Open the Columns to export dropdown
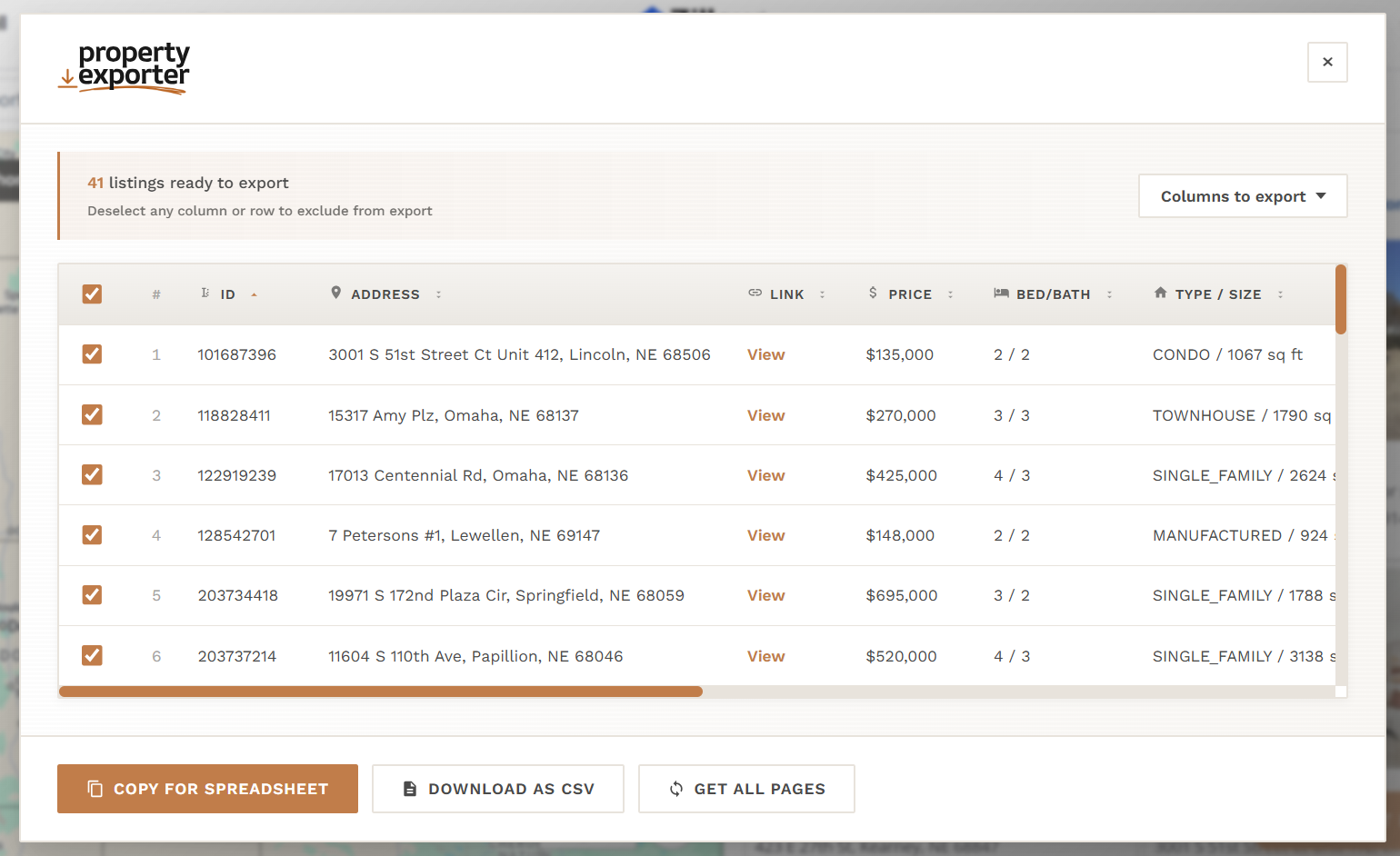The width and height of the screenshot is (1400, 856). click(x=1242, y=195)
